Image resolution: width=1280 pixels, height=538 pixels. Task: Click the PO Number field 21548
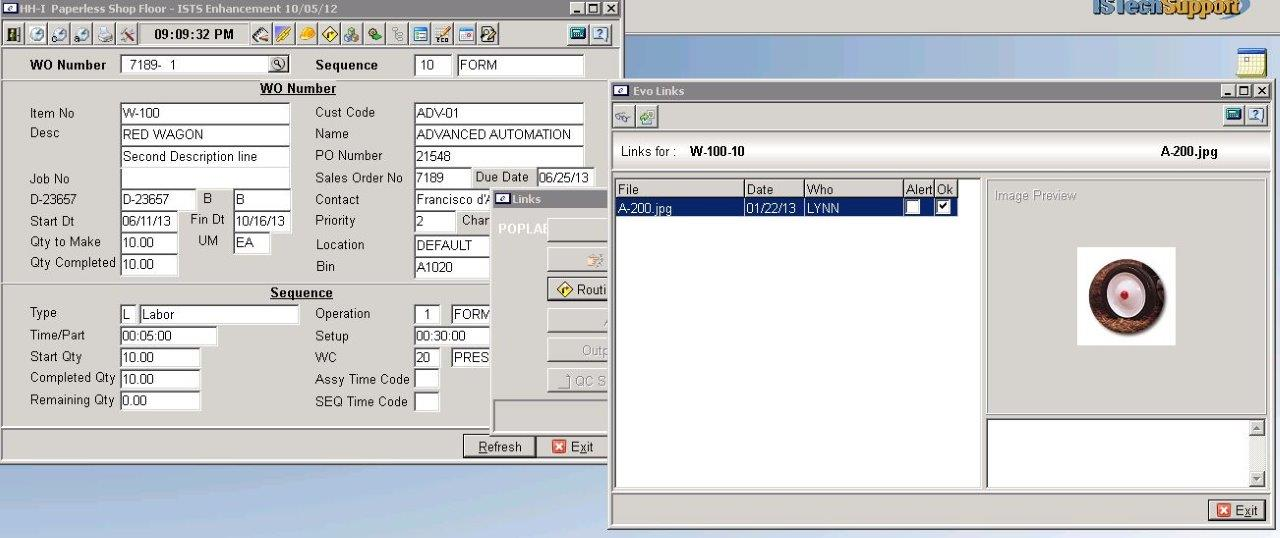499,156
